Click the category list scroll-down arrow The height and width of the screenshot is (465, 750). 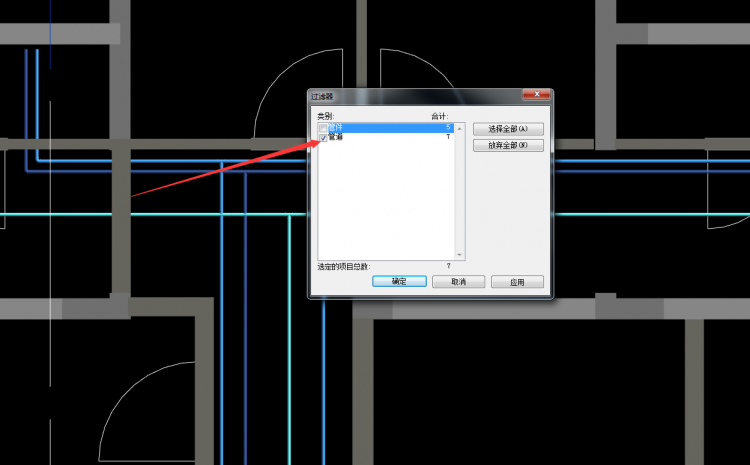460,255
